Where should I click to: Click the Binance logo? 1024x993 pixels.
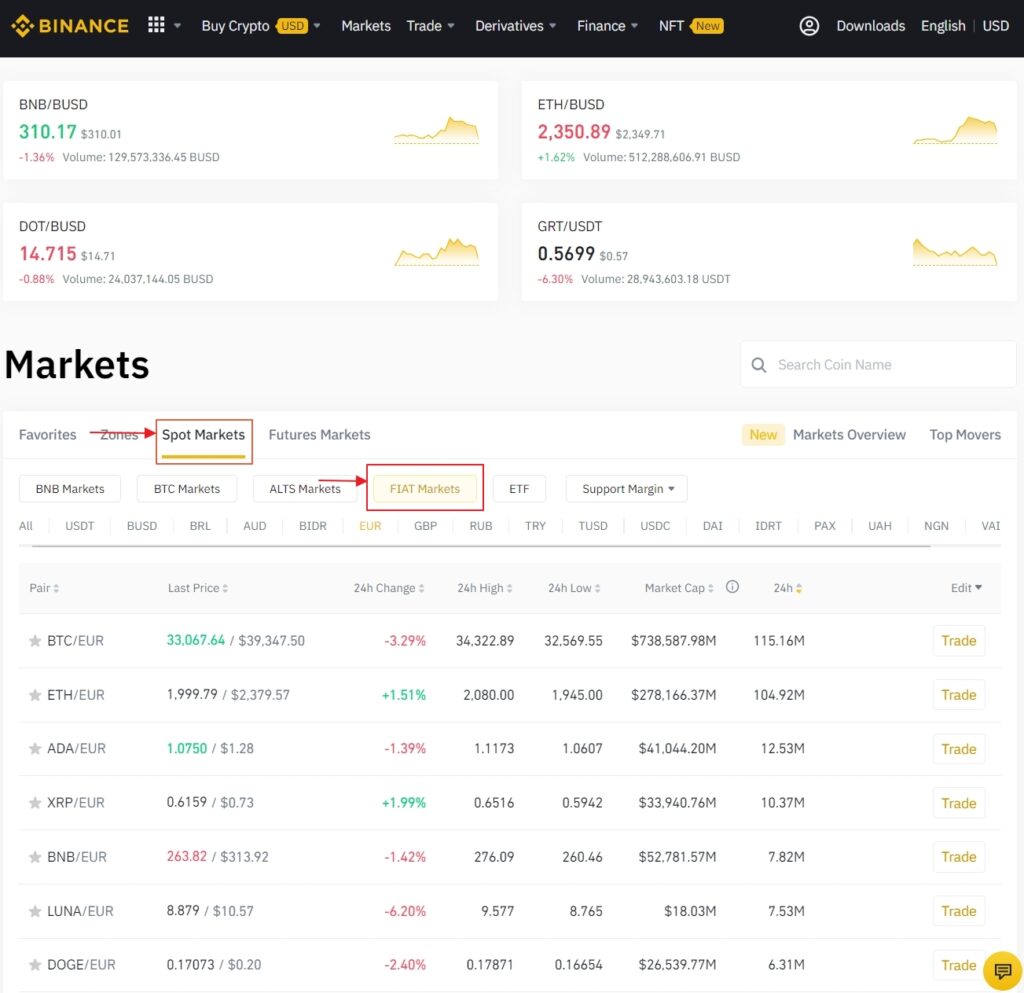69,26
